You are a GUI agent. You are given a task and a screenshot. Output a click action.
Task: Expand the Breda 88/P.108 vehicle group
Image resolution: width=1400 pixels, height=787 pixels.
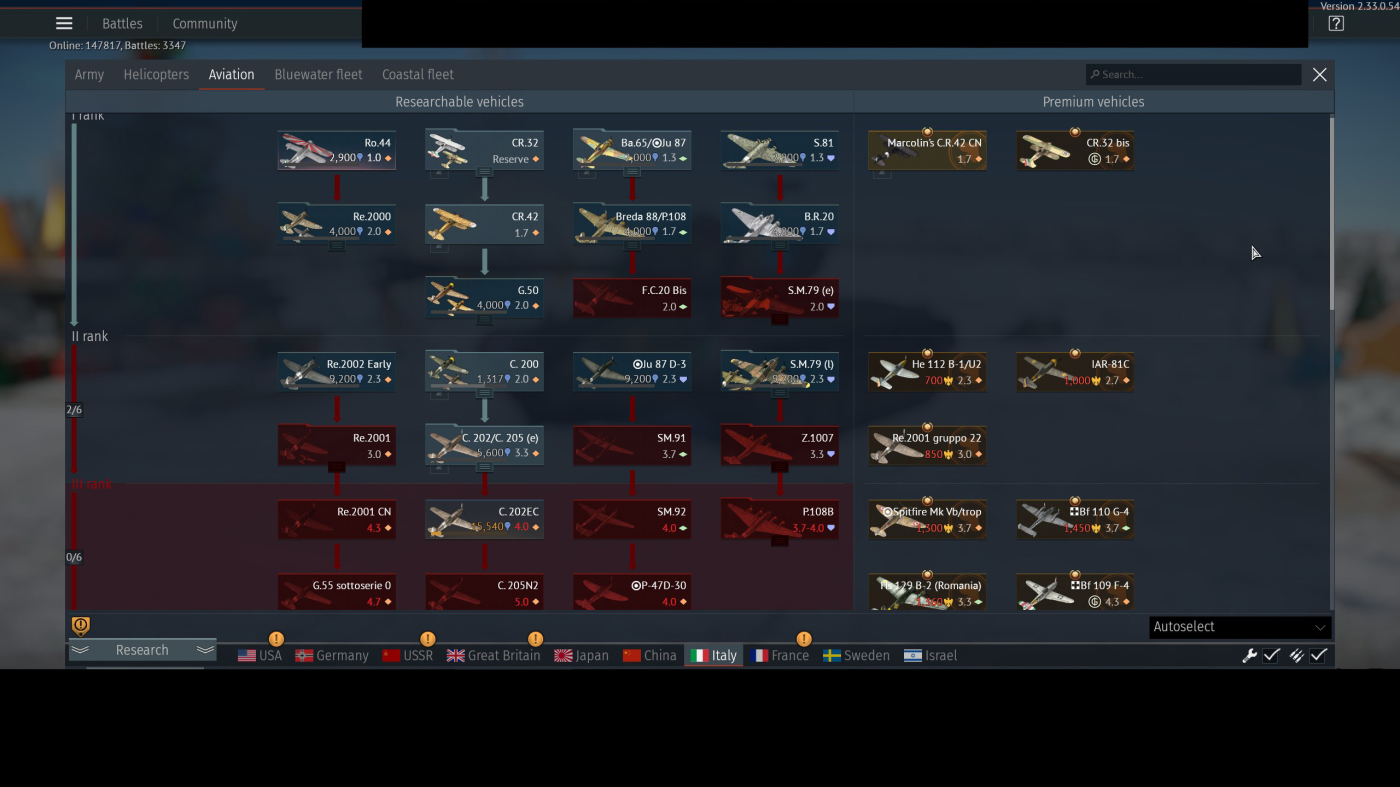[632, 246]
